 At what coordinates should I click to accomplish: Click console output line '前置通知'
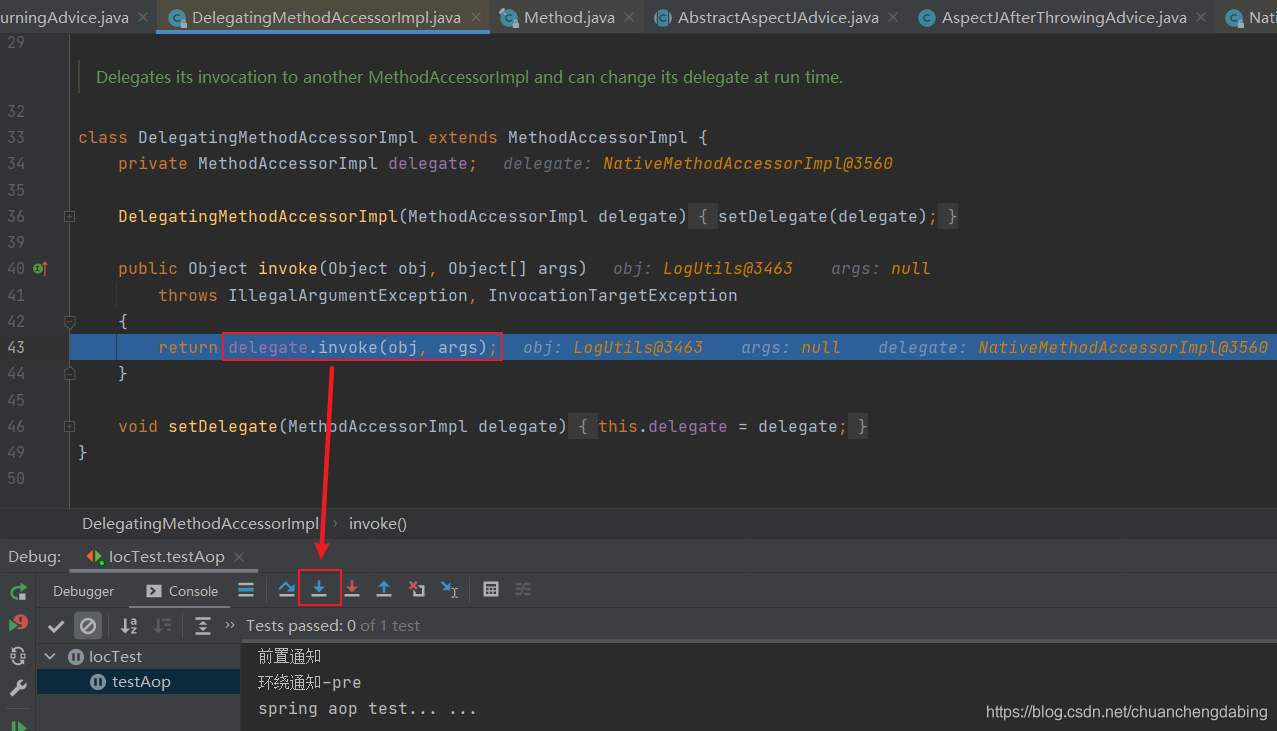pyautogui.click(x=289, y=656)
